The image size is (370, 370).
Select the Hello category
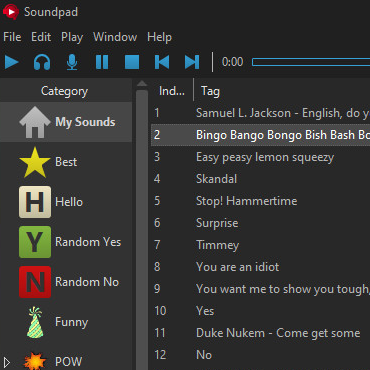click(x=66, y=202)
